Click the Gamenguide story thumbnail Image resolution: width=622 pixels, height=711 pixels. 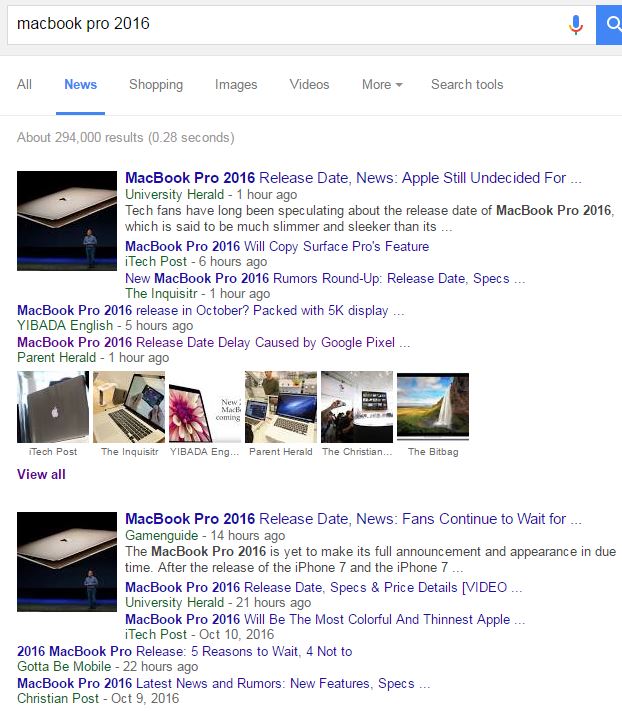[x=67, y=562]
